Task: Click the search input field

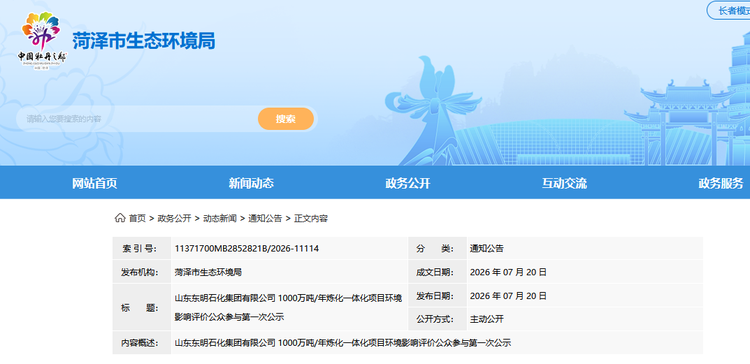Action: pyautogui.click(x=136, y=119)
